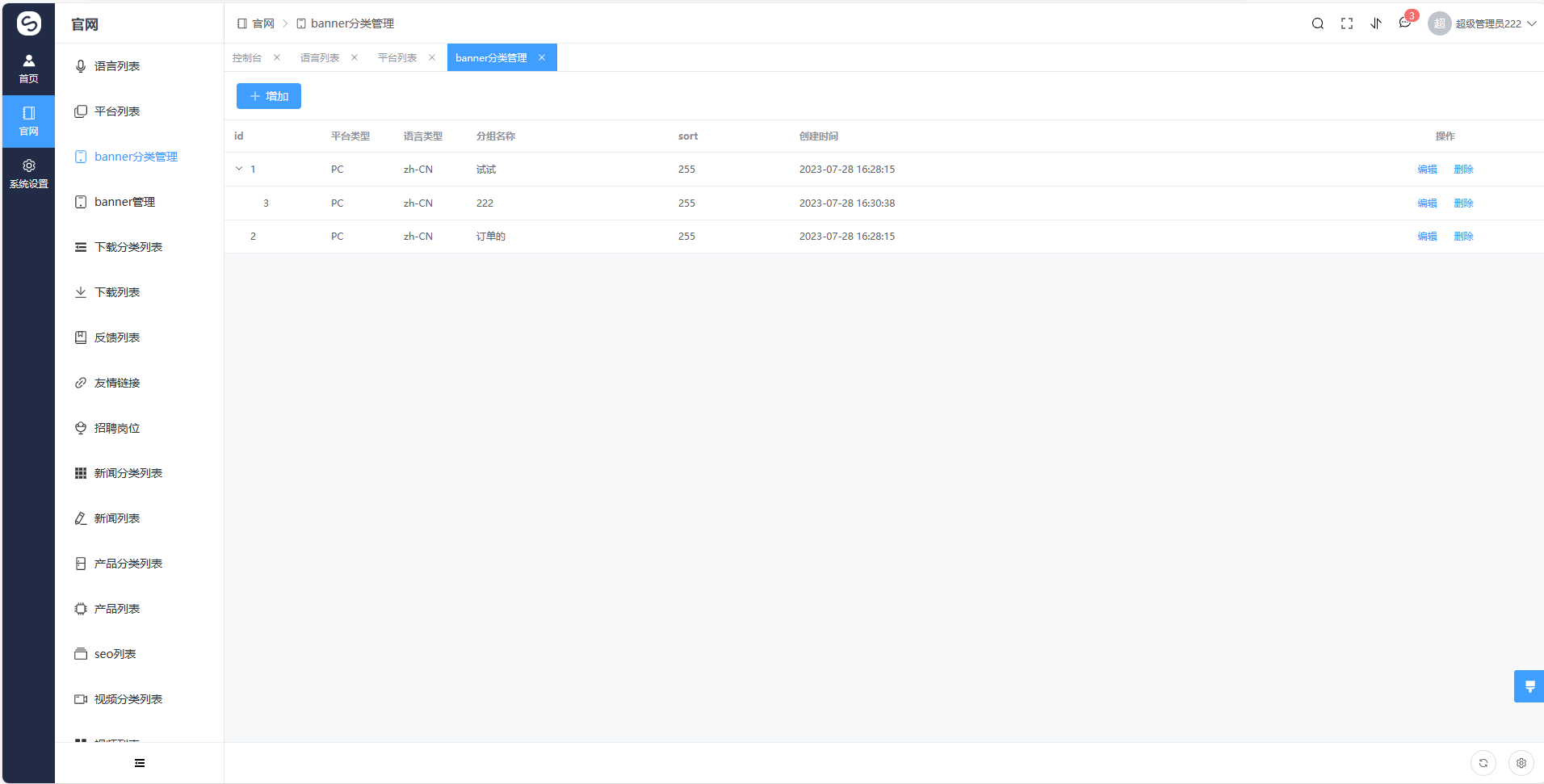This screenshot has height=784, width=1544.
Task: Open 产品分类列表 menu item
Action: click(x=139, y=564)
